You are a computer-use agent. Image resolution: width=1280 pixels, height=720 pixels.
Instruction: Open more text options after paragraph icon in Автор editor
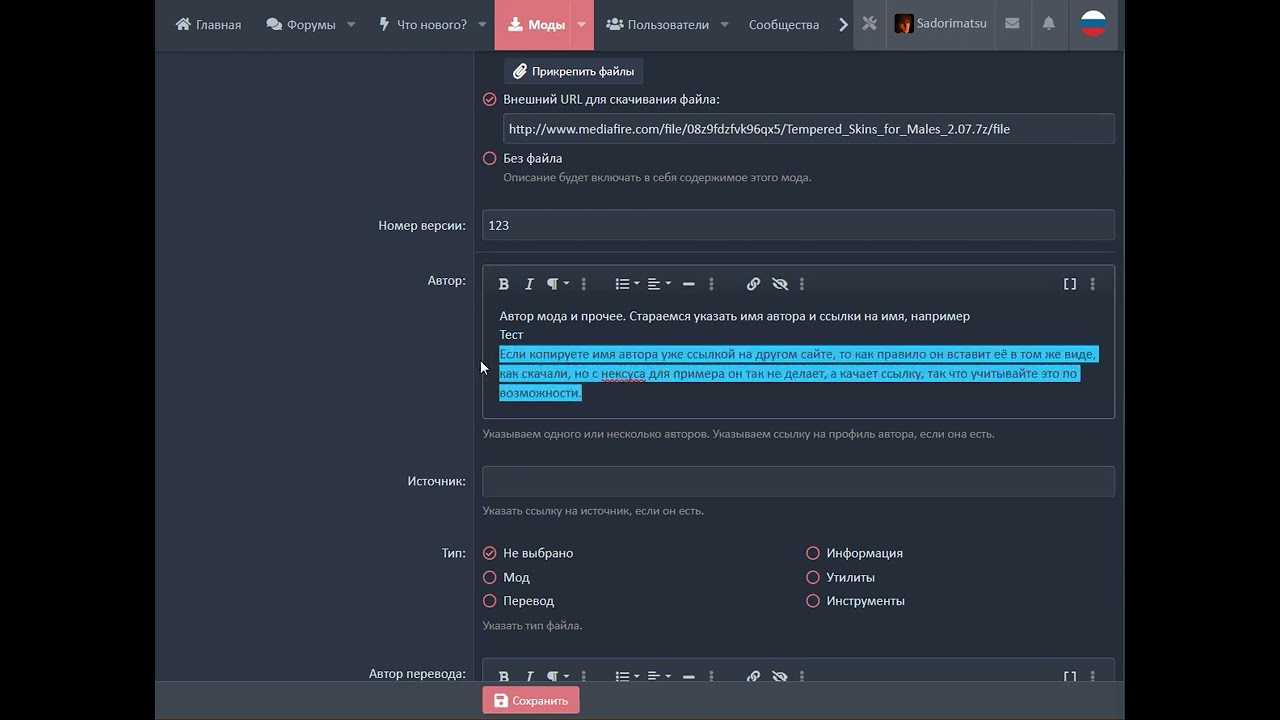point(584,284)
